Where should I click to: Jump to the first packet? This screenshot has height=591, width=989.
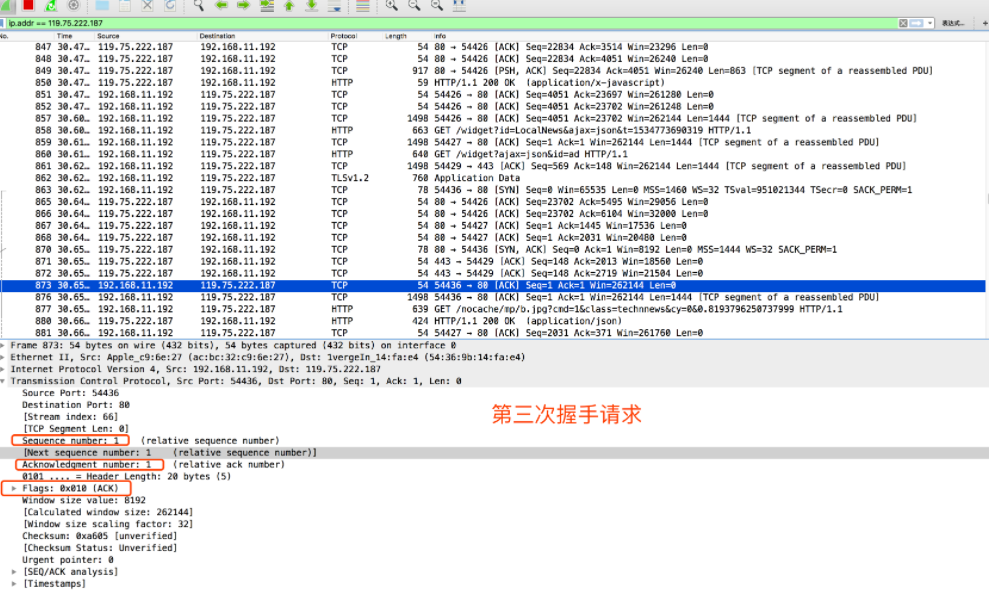(289, 5)
